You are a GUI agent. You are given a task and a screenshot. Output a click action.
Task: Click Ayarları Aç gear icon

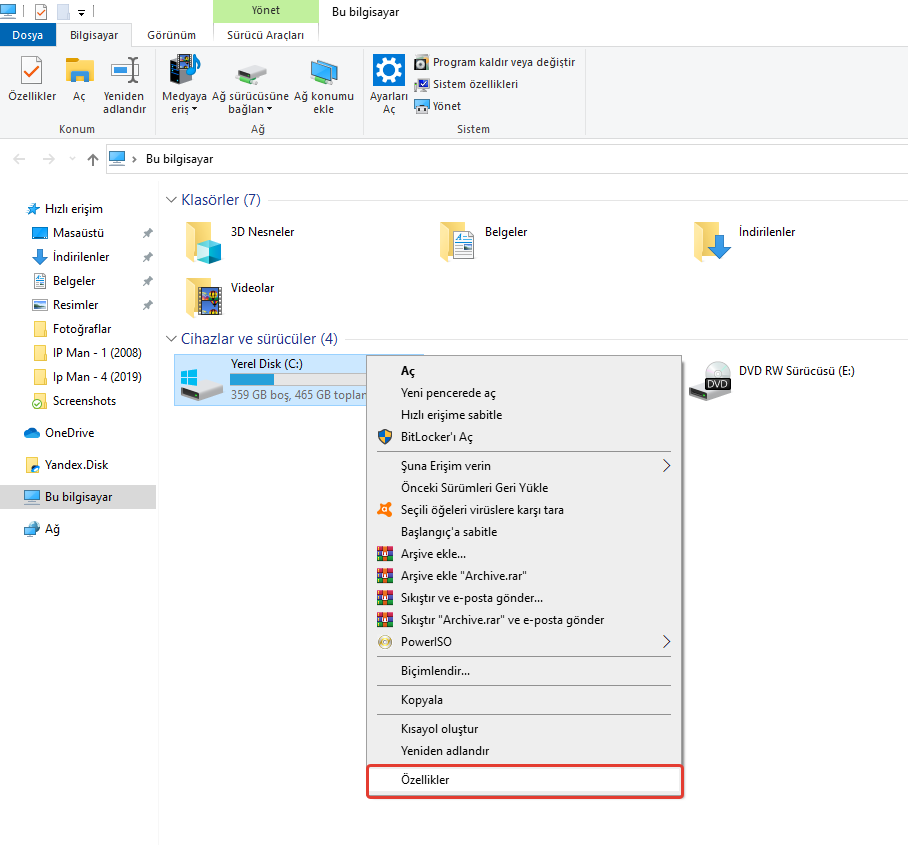(388, 72)
